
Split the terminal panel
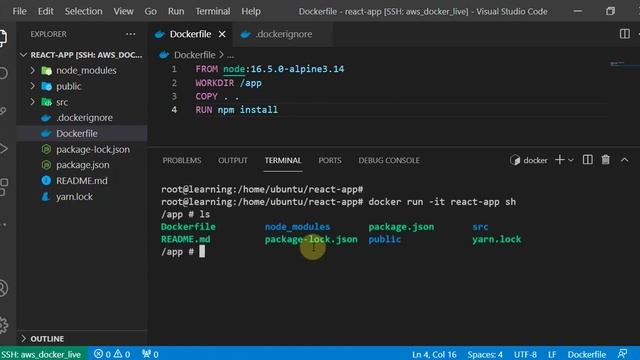point(587,160)
